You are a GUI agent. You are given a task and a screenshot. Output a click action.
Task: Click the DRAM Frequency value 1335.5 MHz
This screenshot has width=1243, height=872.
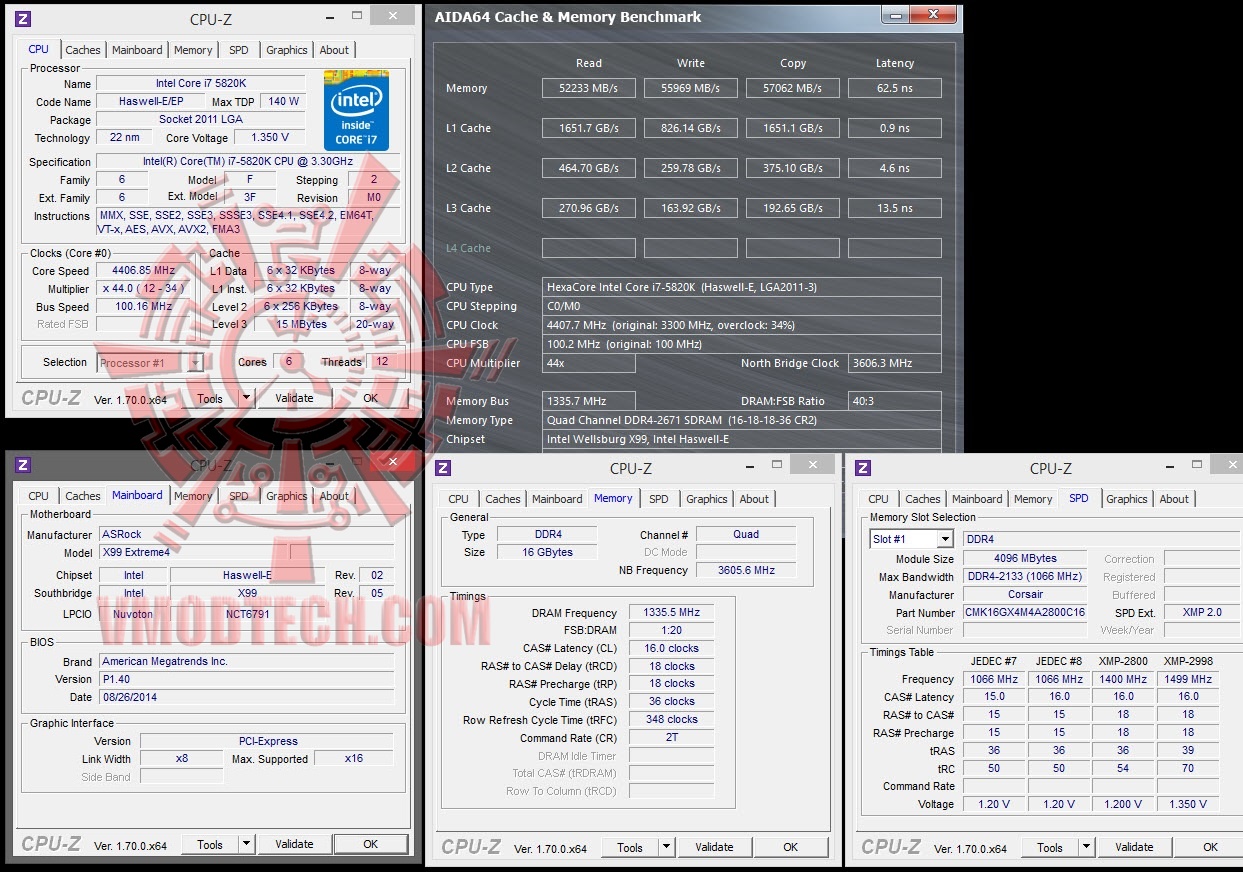click(x=671, y=613)
